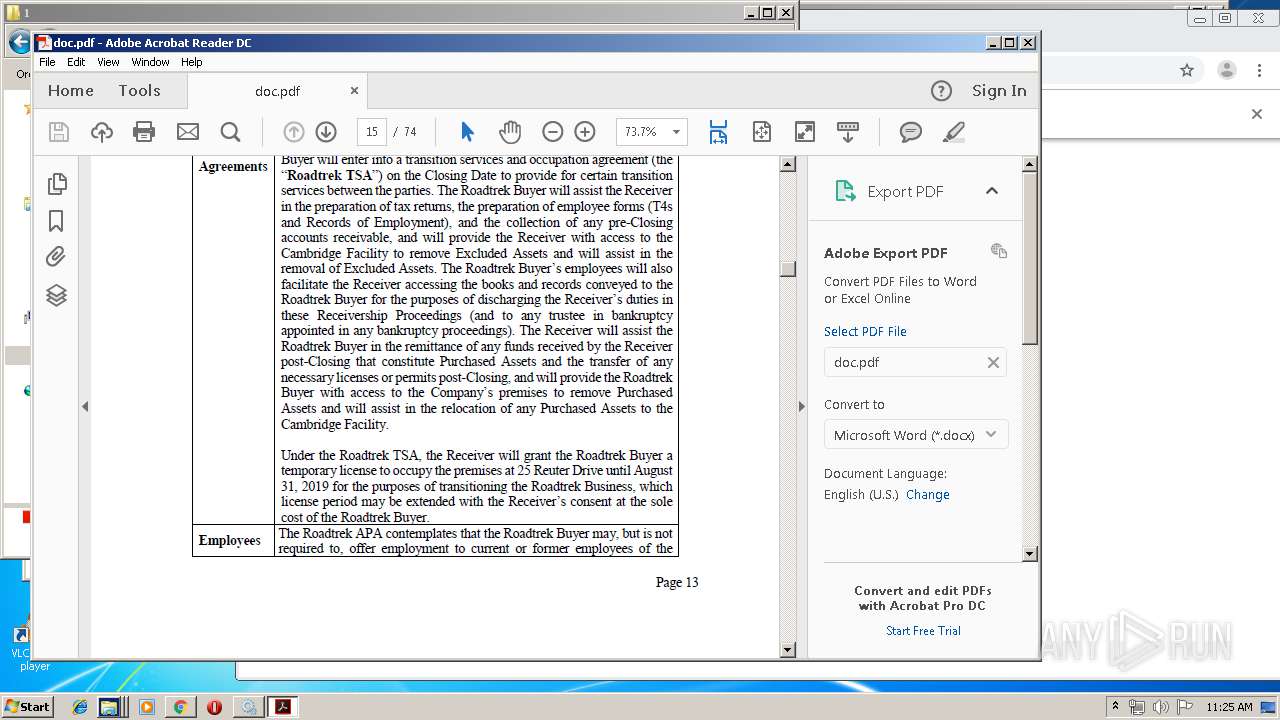Viewport: 1280px width, 720px height.
Task: Zoom out with minus button
Action: pyautogui.click(x=552, y=132)
